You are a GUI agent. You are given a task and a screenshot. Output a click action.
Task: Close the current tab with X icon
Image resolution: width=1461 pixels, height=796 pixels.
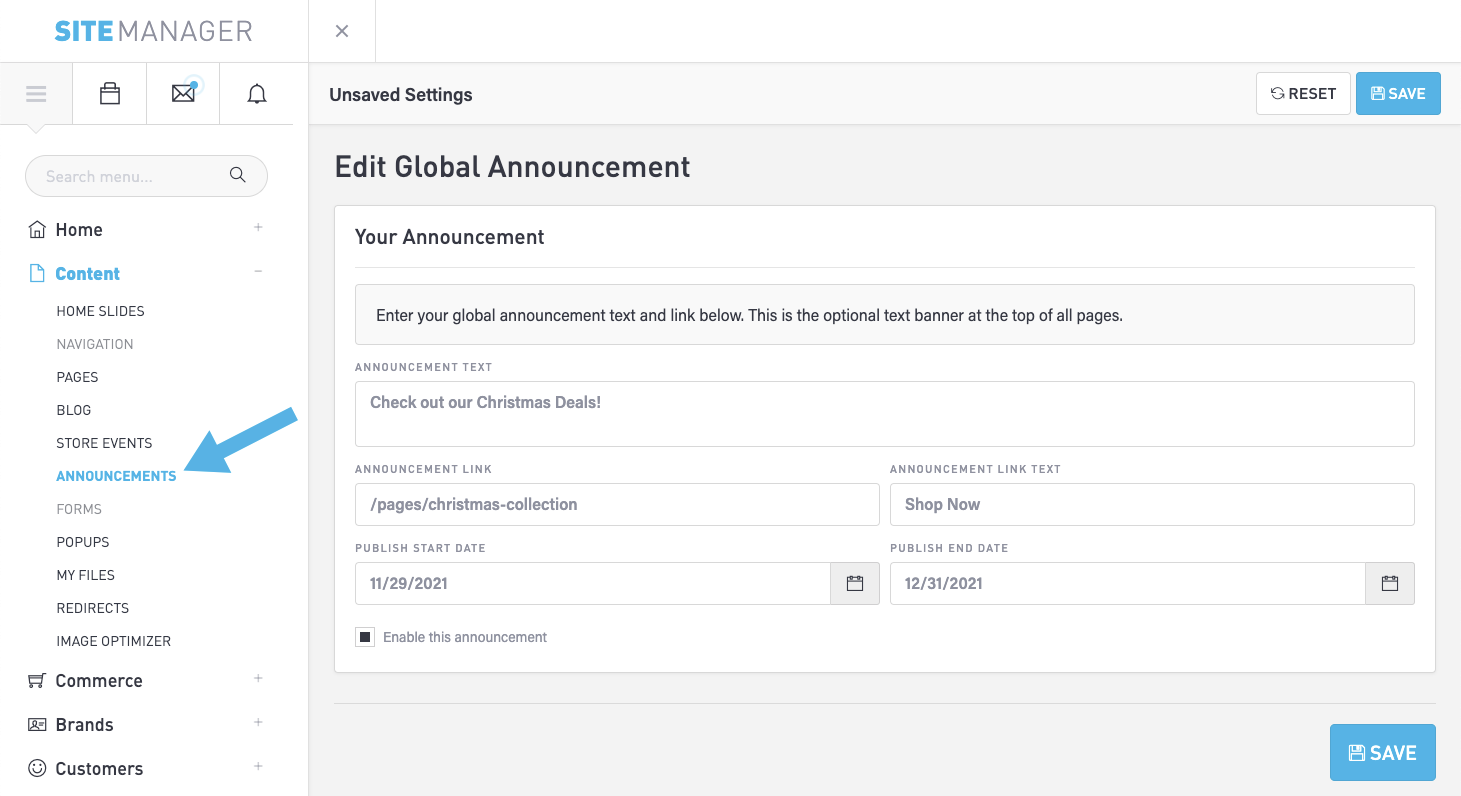pos(342,31)
